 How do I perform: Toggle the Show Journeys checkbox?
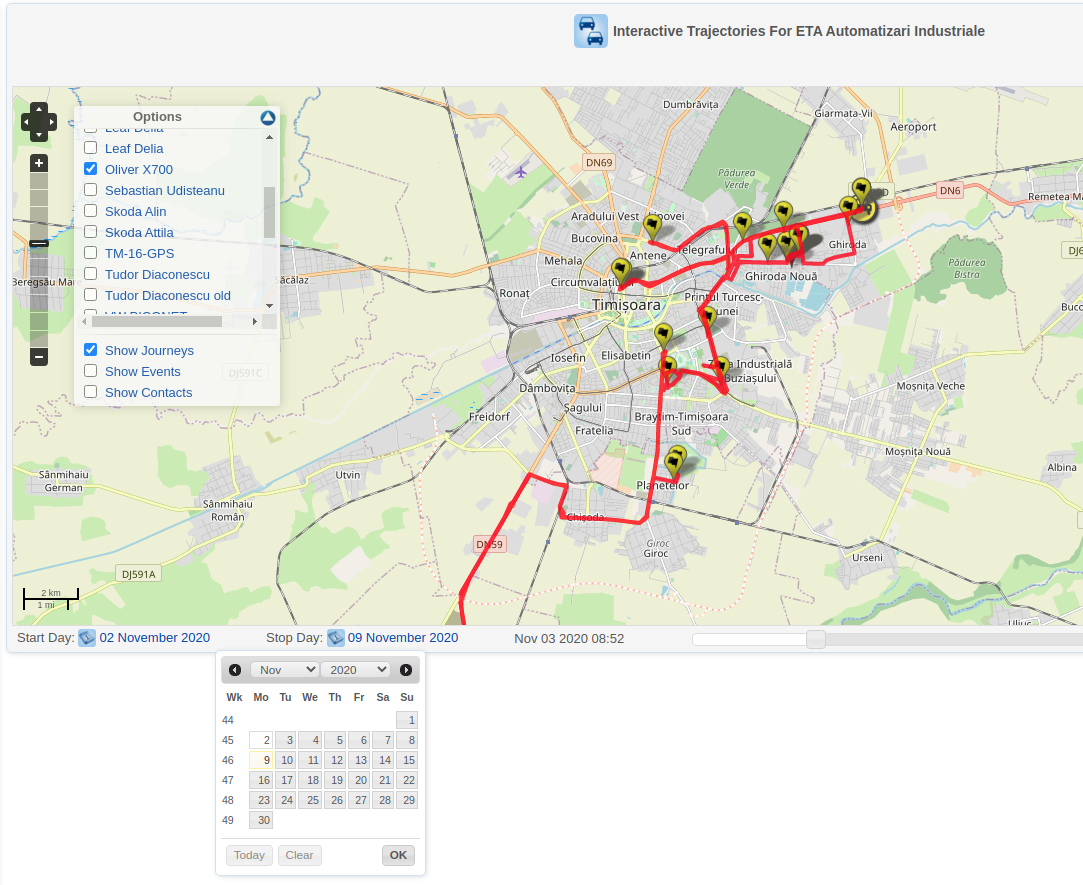point(91,350)
